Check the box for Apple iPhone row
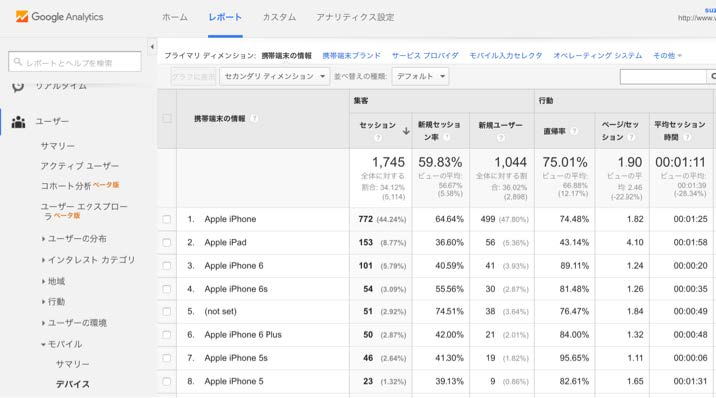Viewport: 716px width, 398px height. 167,219
